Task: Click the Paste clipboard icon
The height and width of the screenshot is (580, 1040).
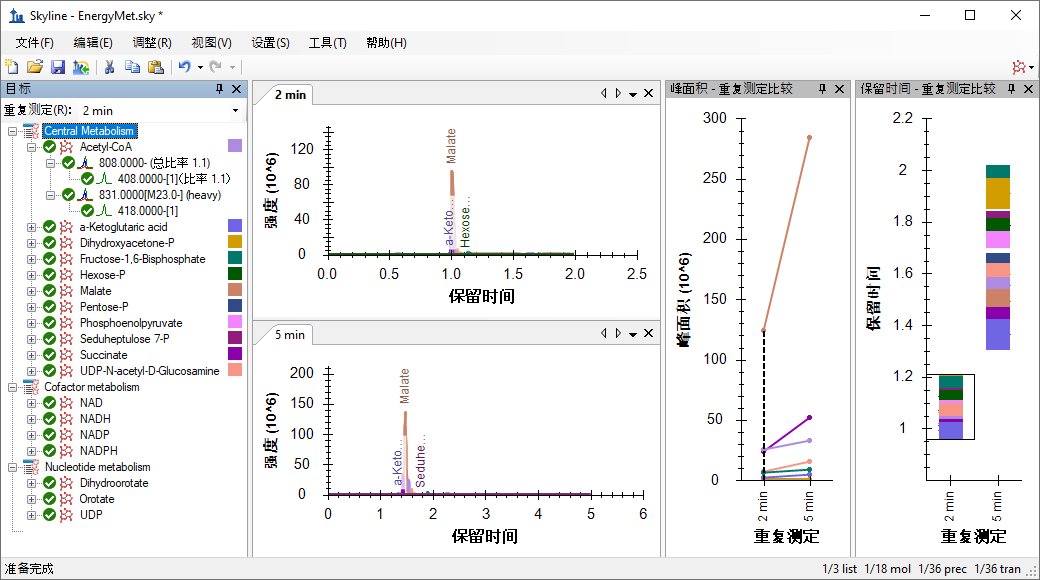Action: tap(155, 67)
